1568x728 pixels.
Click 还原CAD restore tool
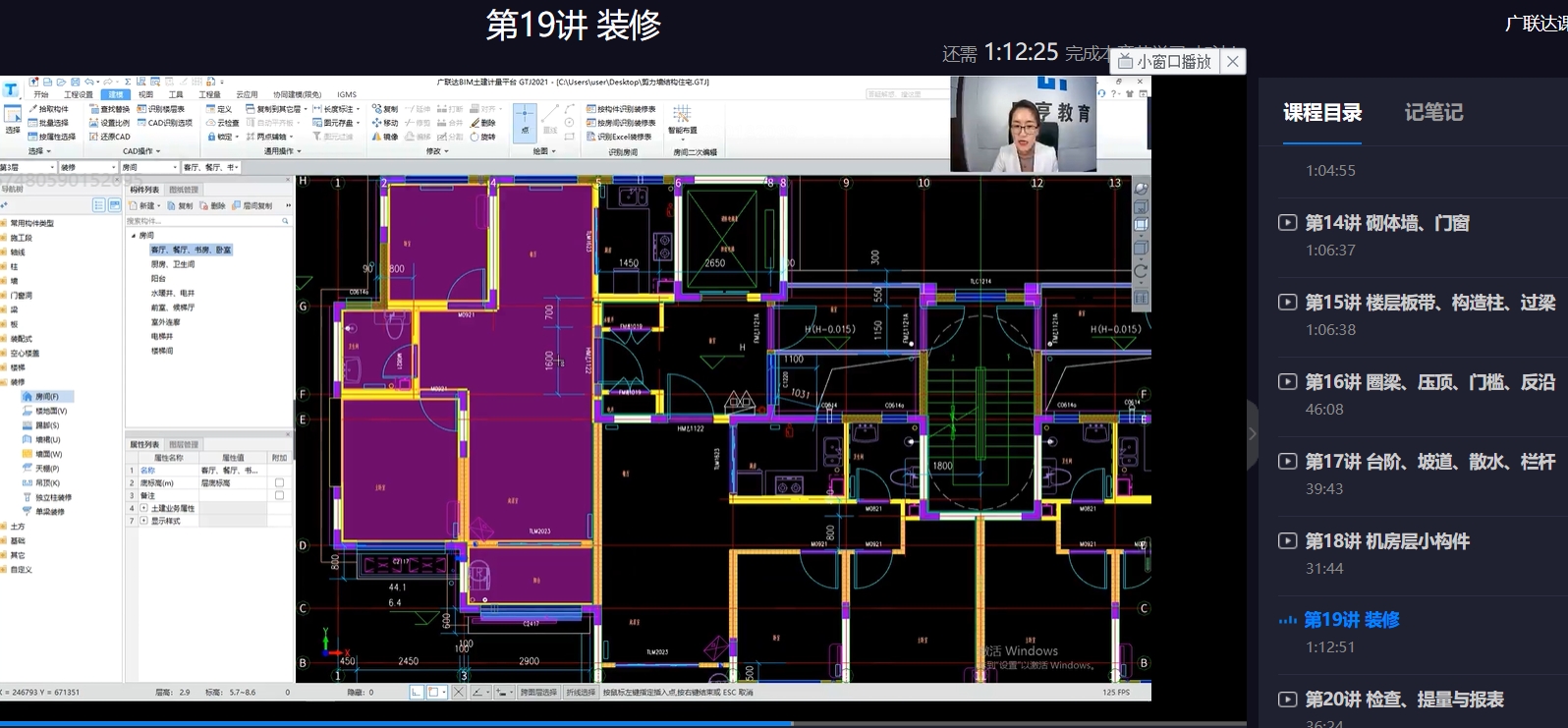(x=110, y=137)
